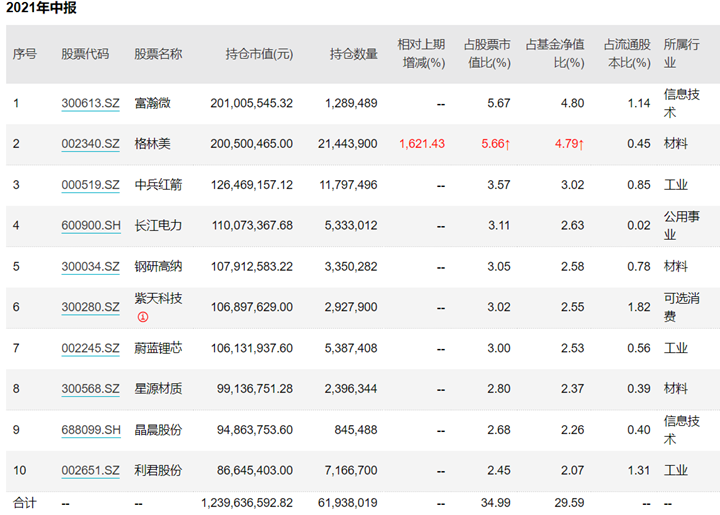
Task: Select stock name 紫天科技
Action: 158,299
